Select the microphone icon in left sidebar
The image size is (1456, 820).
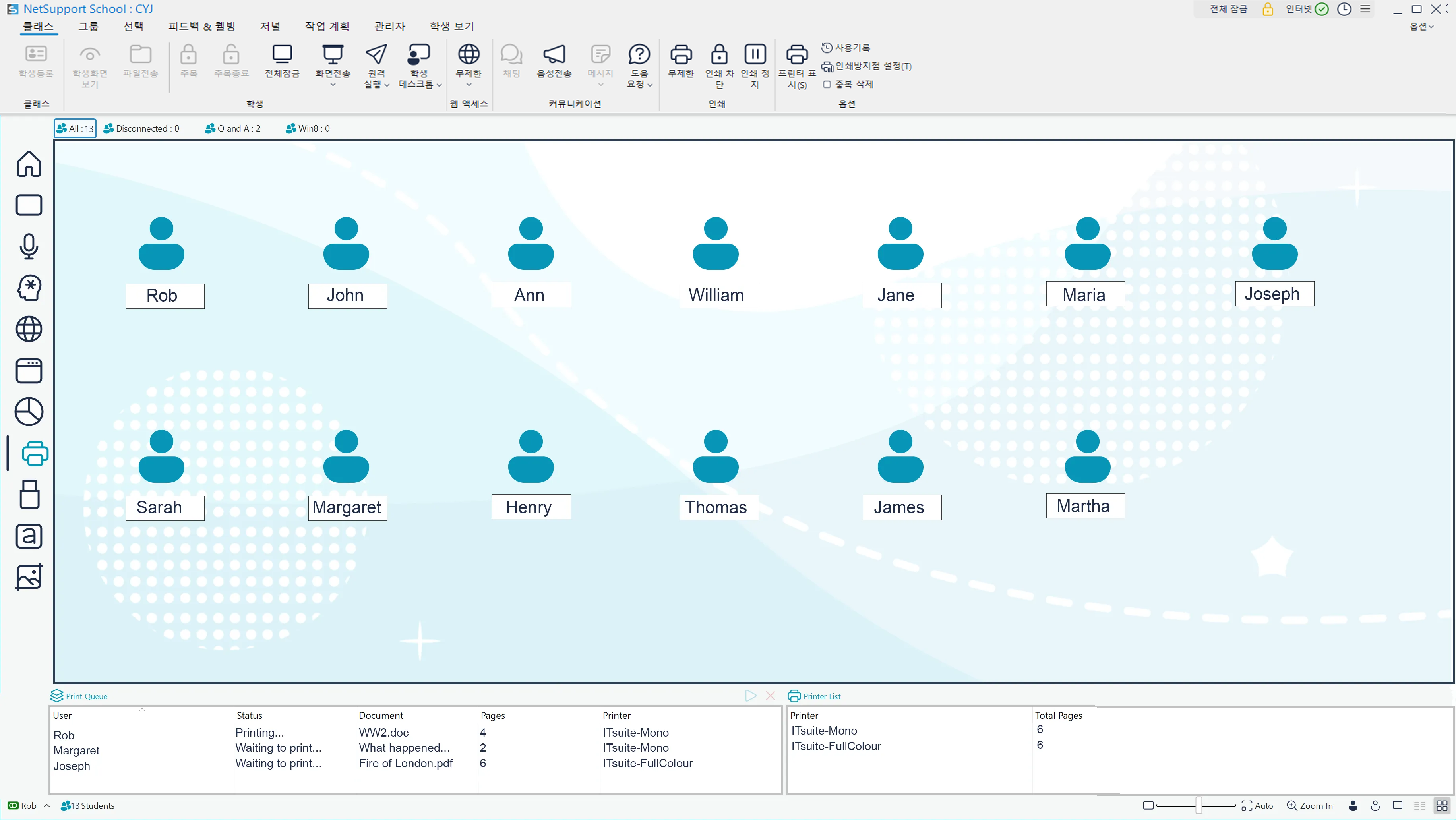[29, 246]
